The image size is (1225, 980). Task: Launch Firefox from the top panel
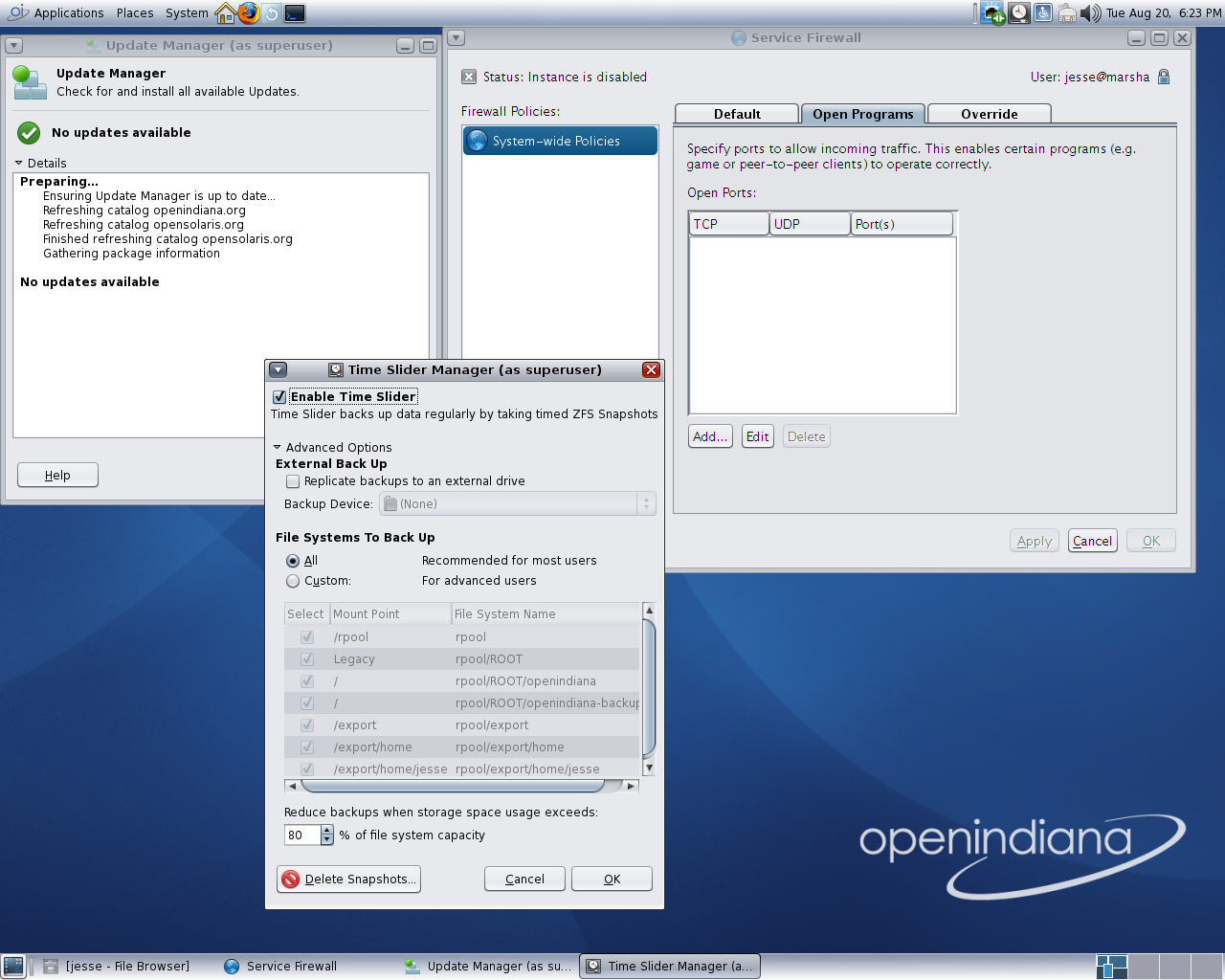click(x=249, y=12)
